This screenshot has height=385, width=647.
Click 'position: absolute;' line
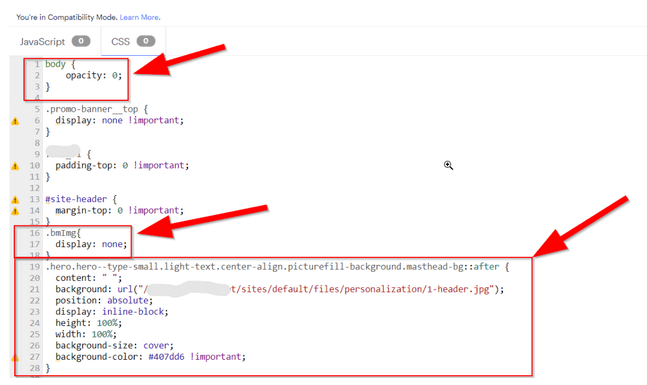(x=104, y=300)
